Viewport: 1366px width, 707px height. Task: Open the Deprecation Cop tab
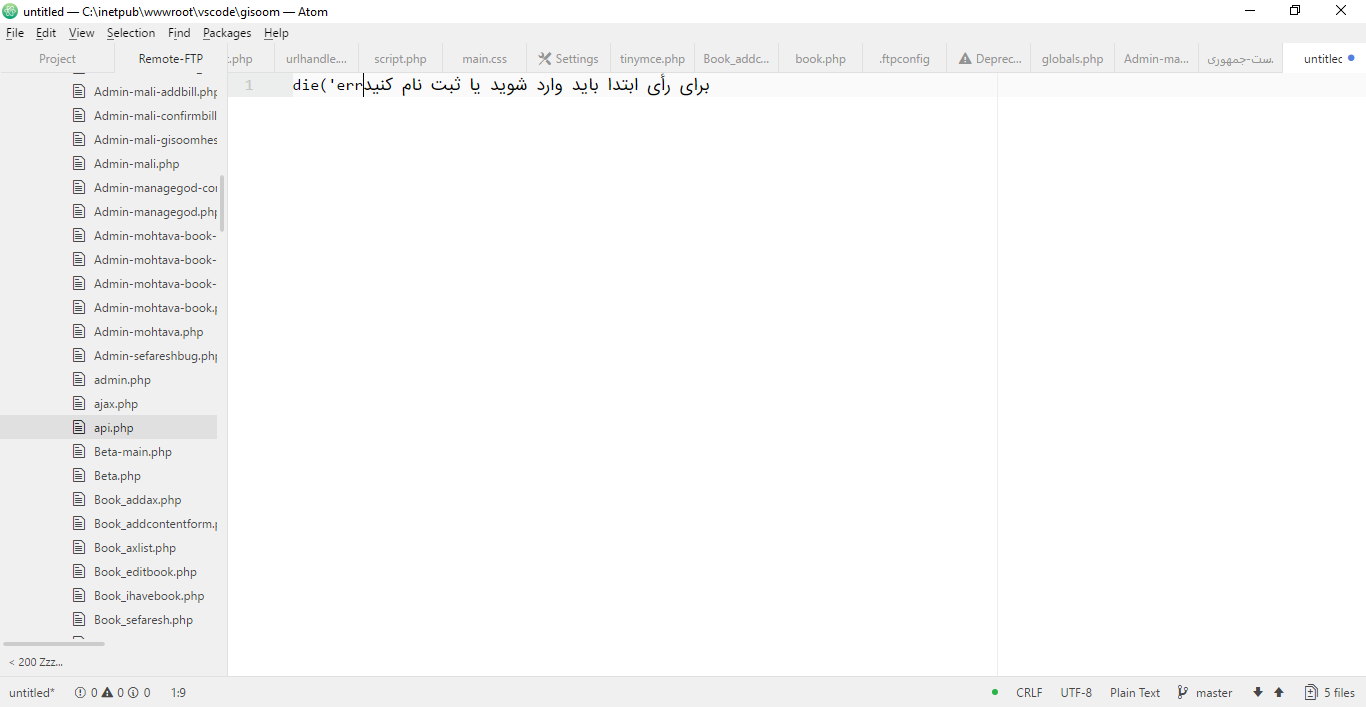[988, 59]
